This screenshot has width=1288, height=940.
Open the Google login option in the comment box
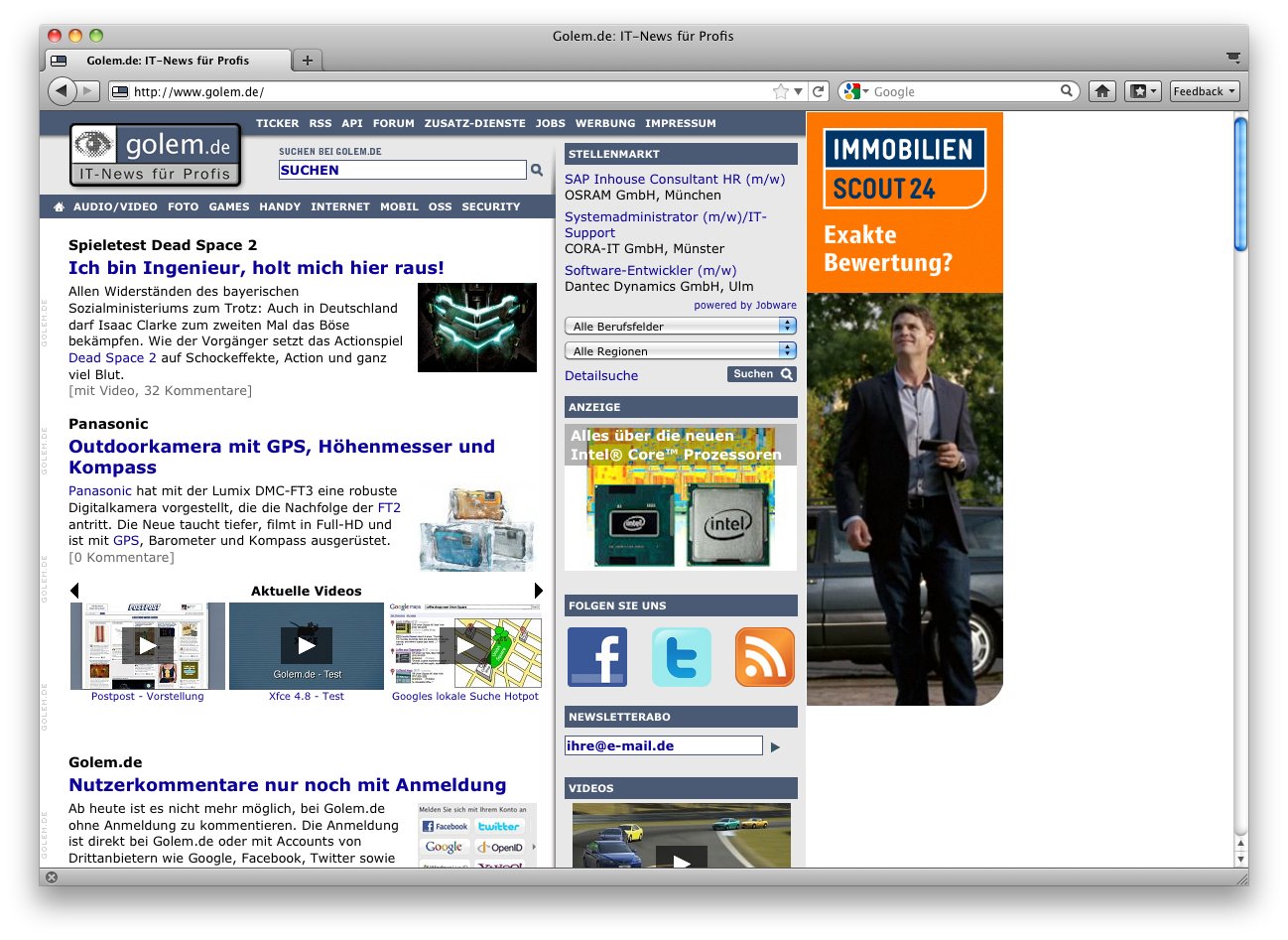[444, 847]
